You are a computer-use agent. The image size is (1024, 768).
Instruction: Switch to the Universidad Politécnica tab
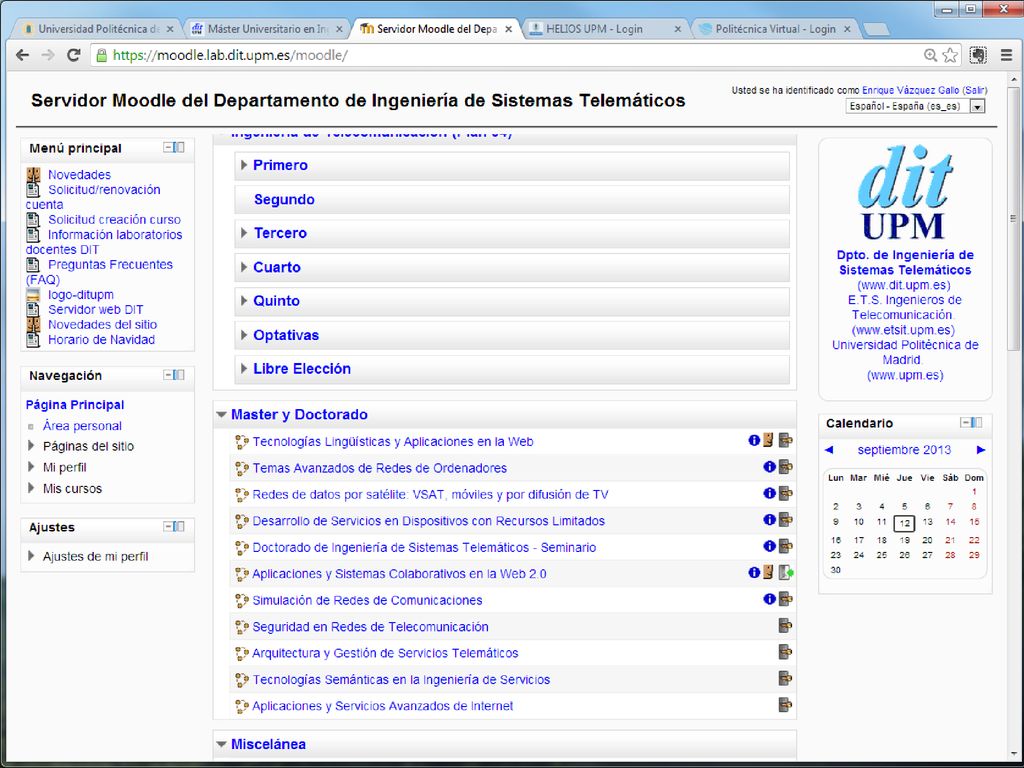98,29
